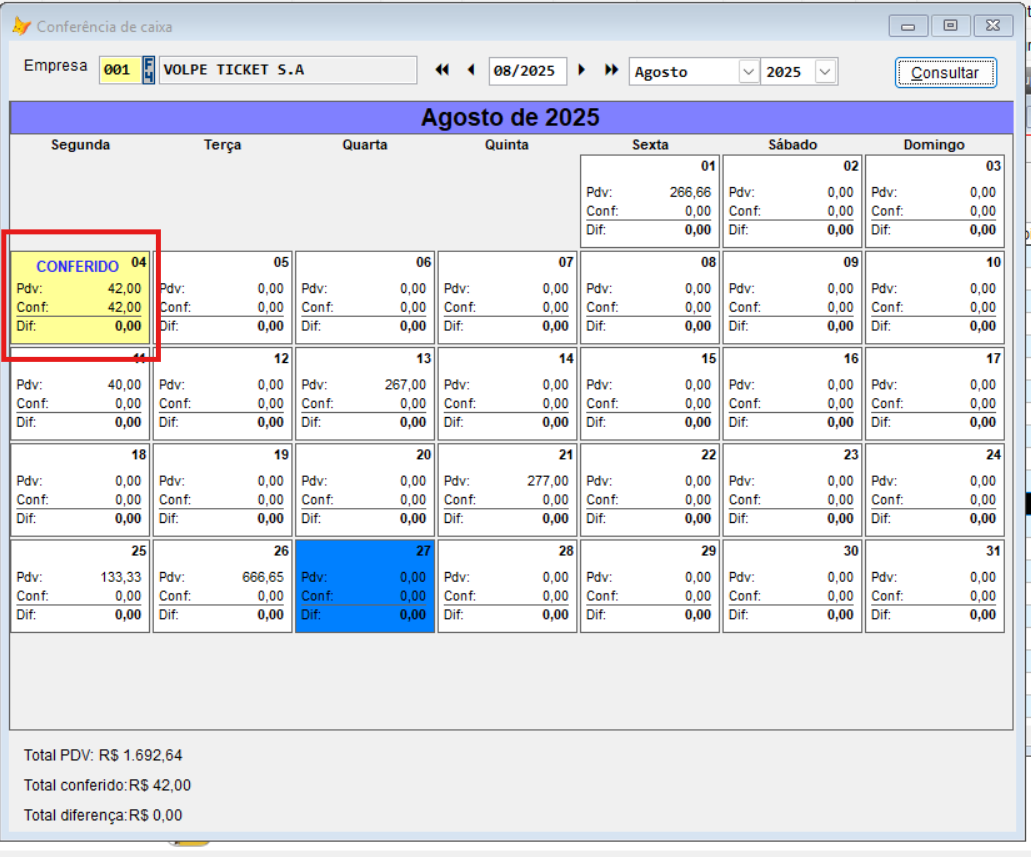This screenshot has height=857, width=1031.
Task: Click day 13 cell showing 267,00
Action: [x=365, y=393]
